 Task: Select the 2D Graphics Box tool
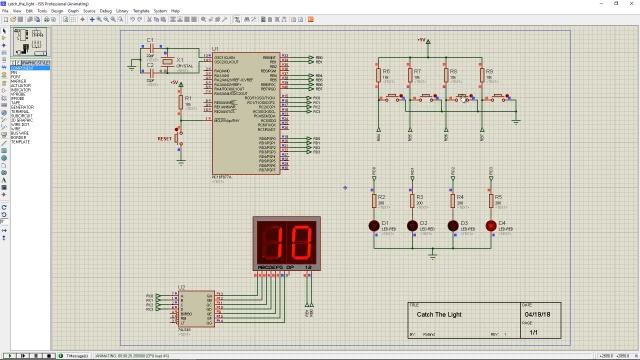[x=4, y=151]
